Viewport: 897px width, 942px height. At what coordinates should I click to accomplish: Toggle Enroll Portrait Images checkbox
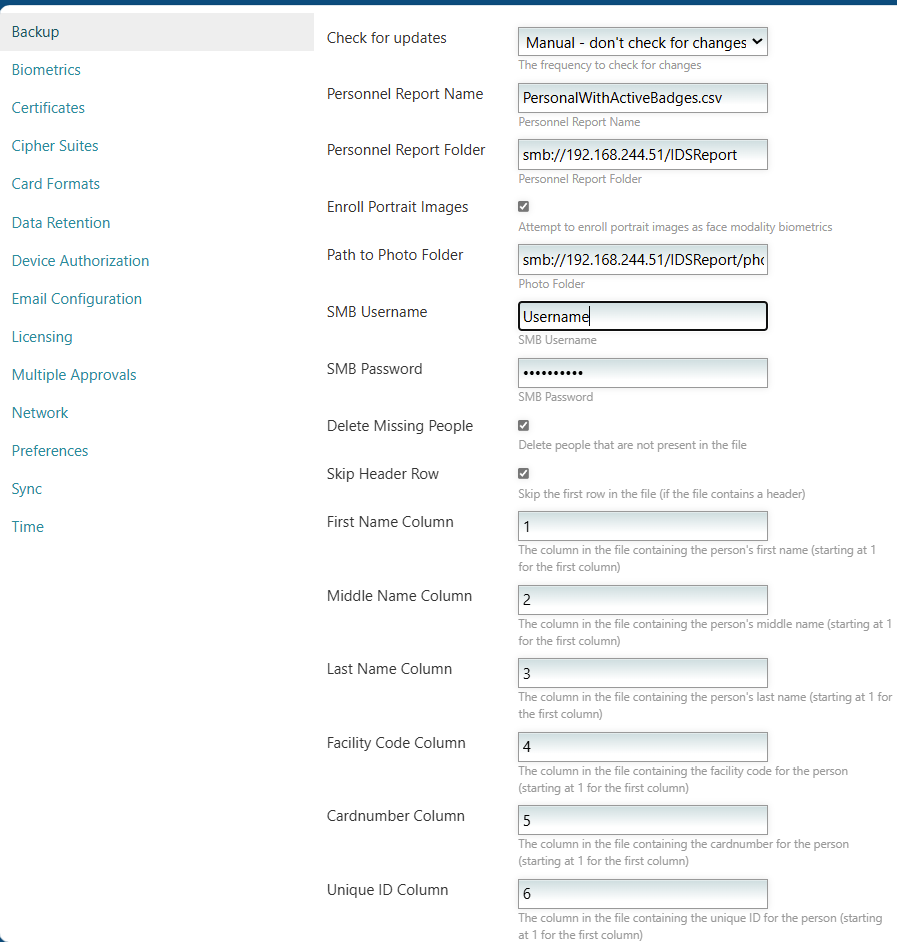point(523,207)
